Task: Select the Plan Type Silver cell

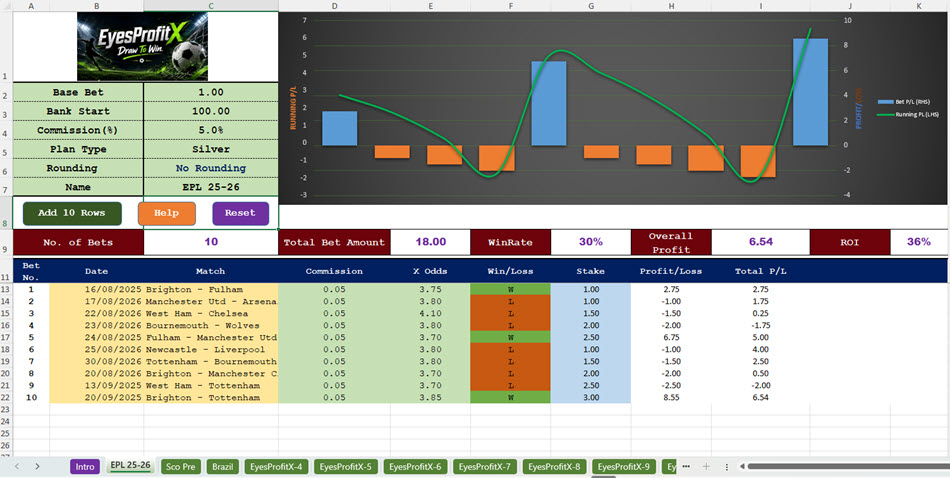Action: click(x=211, y=149)
